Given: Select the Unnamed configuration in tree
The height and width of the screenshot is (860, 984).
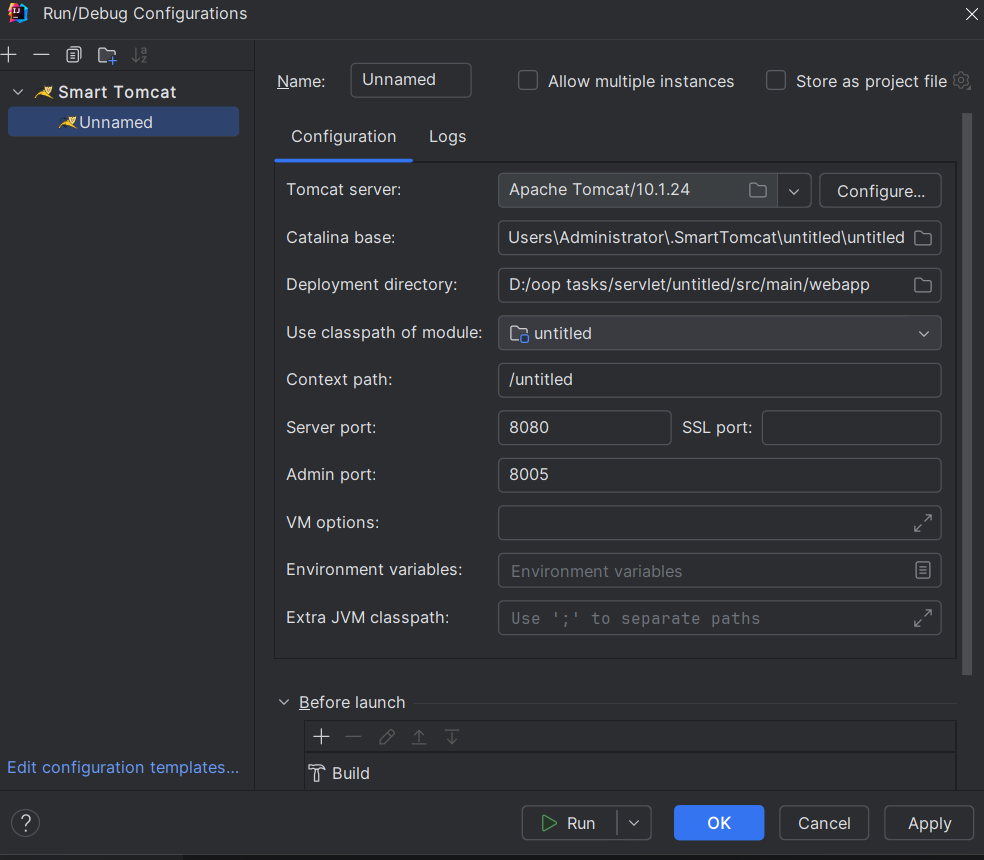Looking at the screenshot, I should pos(124,122).
